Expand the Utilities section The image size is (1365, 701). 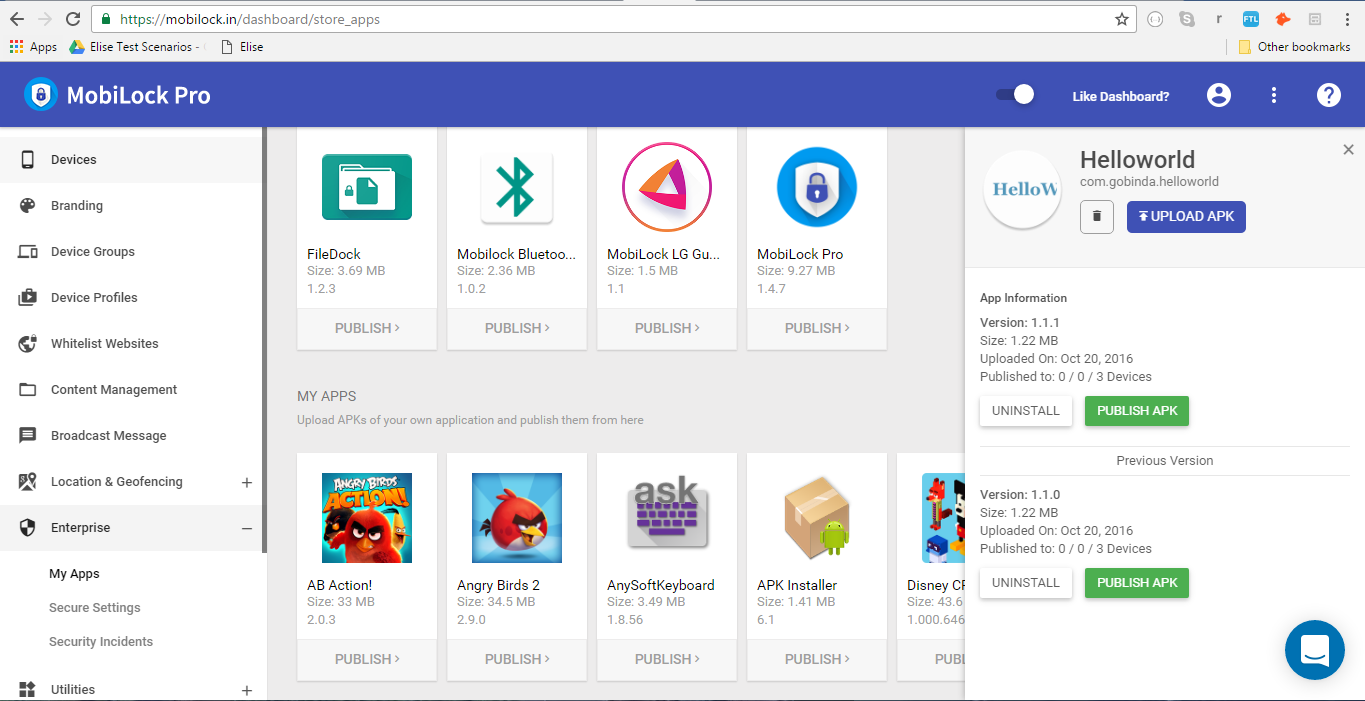coord(247,690)
